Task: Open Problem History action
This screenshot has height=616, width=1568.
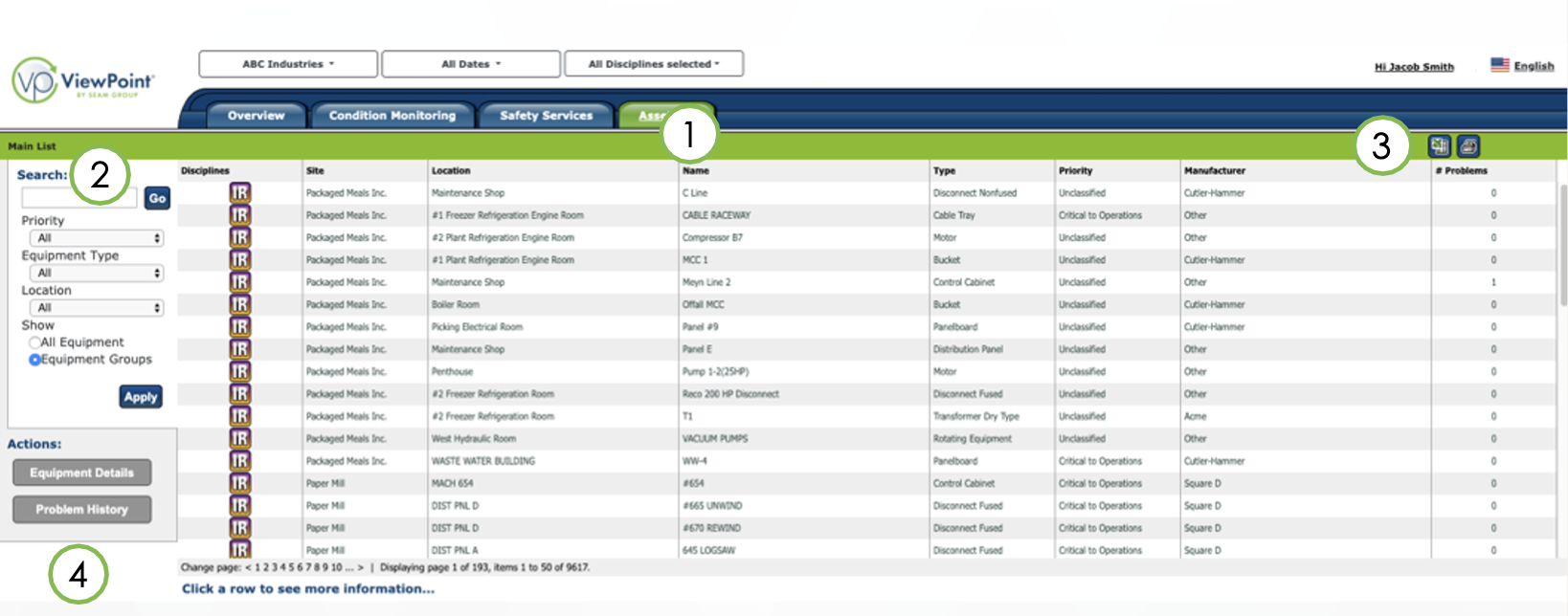Action: (82, 510)
